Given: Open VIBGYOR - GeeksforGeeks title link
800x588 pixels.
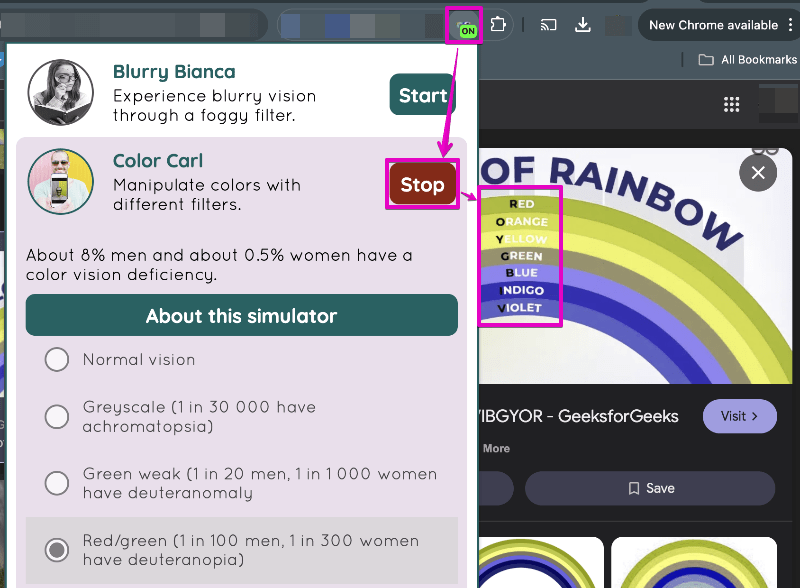Looking at the screenshot, I should pos(579,416).
